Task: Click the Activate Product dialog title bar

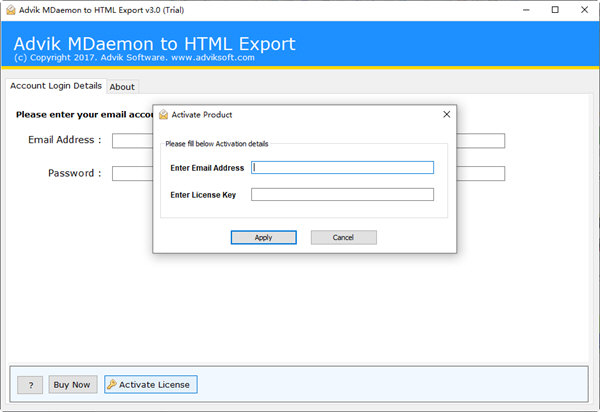Action: 300,115
